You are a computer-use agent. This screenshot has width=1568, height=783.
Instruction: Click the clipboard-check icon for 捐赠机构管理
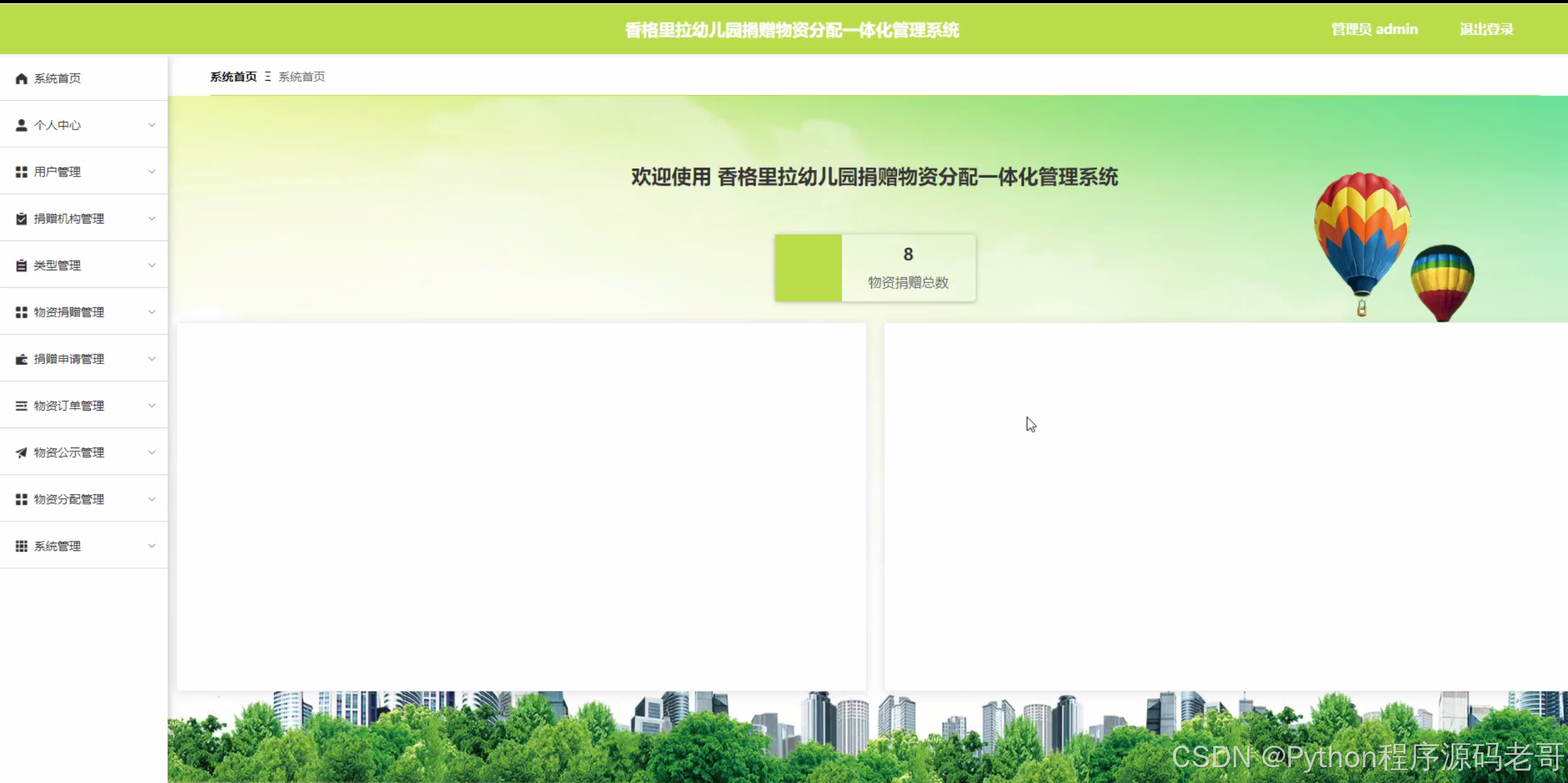tap(21, 218)
